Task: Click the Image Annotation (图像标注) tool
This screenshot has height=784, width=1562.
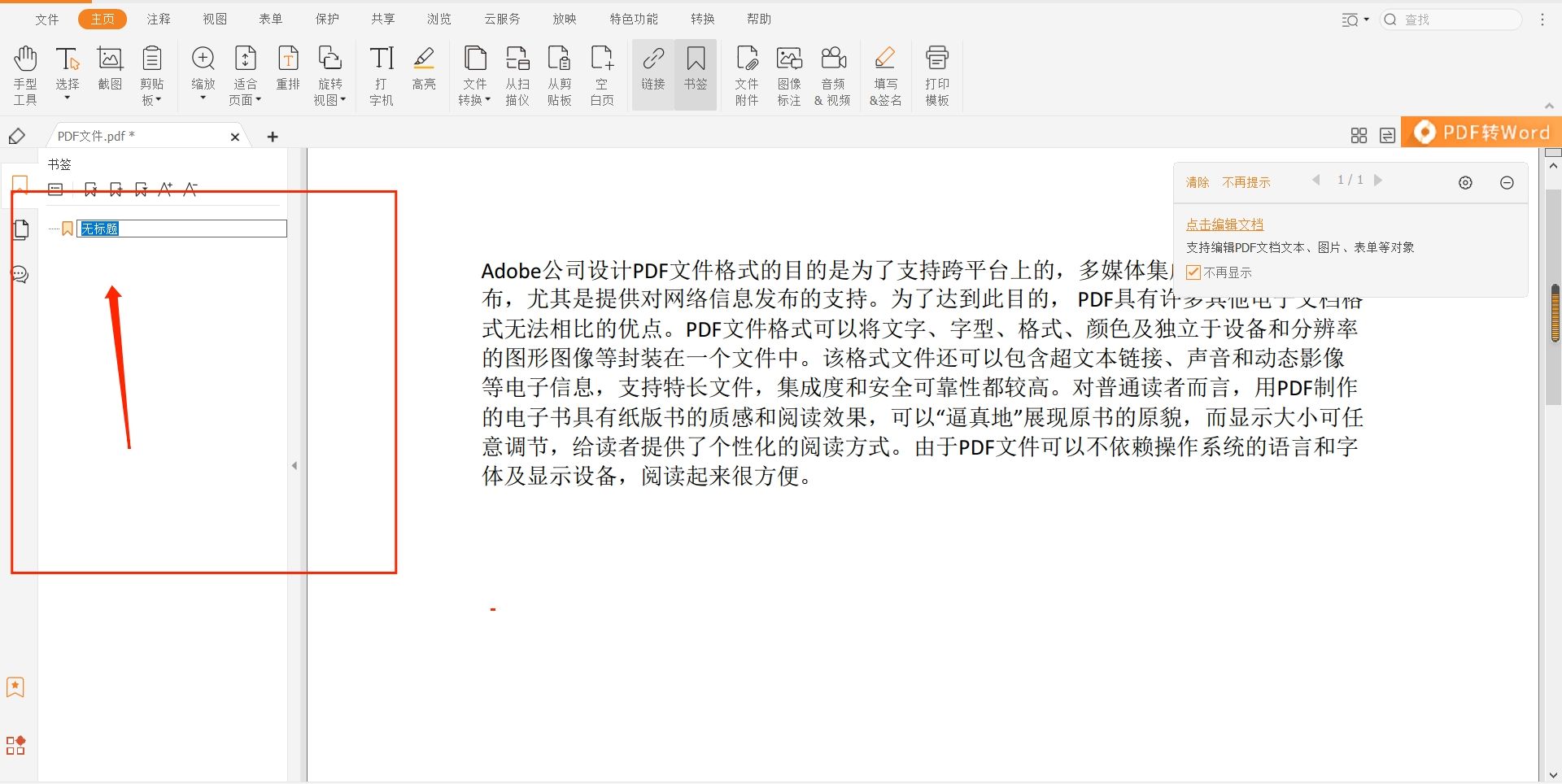Action: coord(788,73)
